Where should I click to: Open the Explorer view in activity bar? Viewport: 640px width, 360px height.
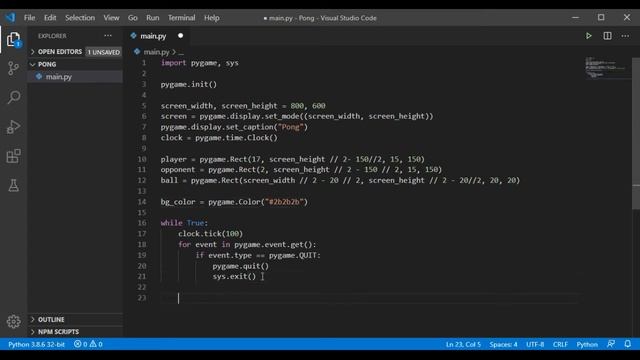coord(13,40)
